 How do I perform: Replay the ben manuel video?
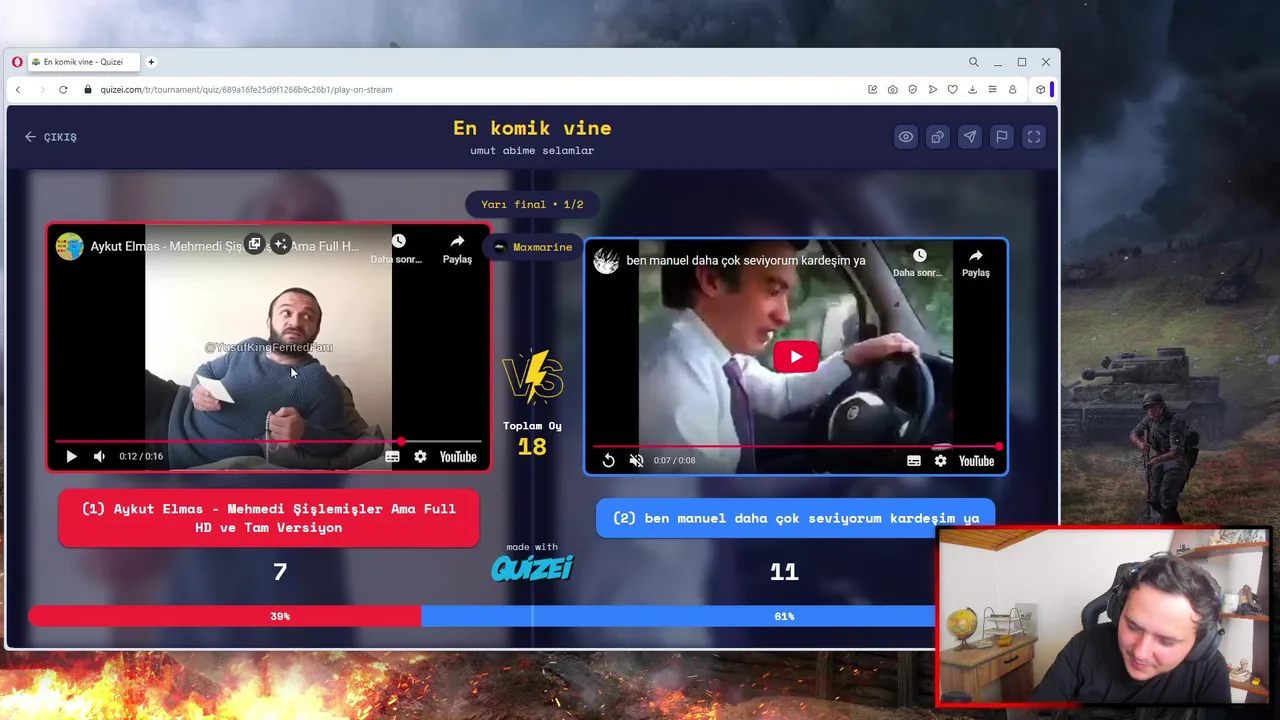[x=608, y=460]
